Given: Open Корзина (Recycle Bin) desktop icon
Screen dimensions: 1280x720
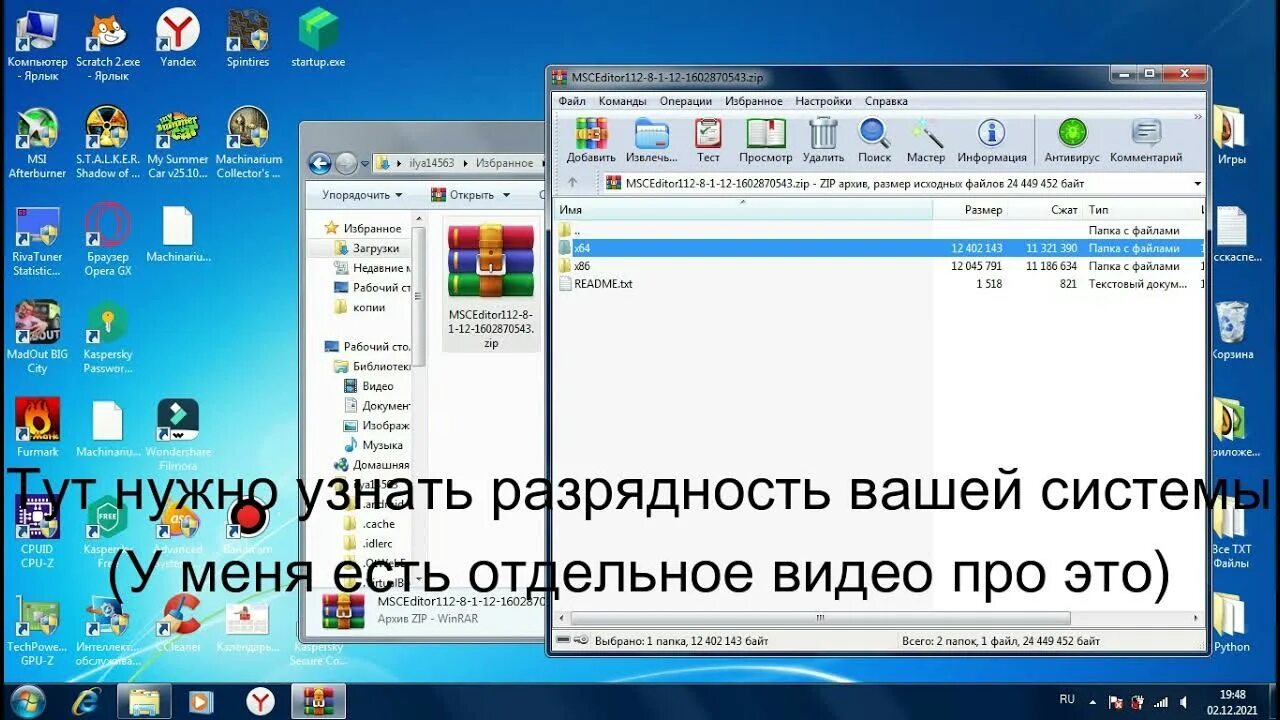Looking at the screenshot, I should [x=1231, y=330].
